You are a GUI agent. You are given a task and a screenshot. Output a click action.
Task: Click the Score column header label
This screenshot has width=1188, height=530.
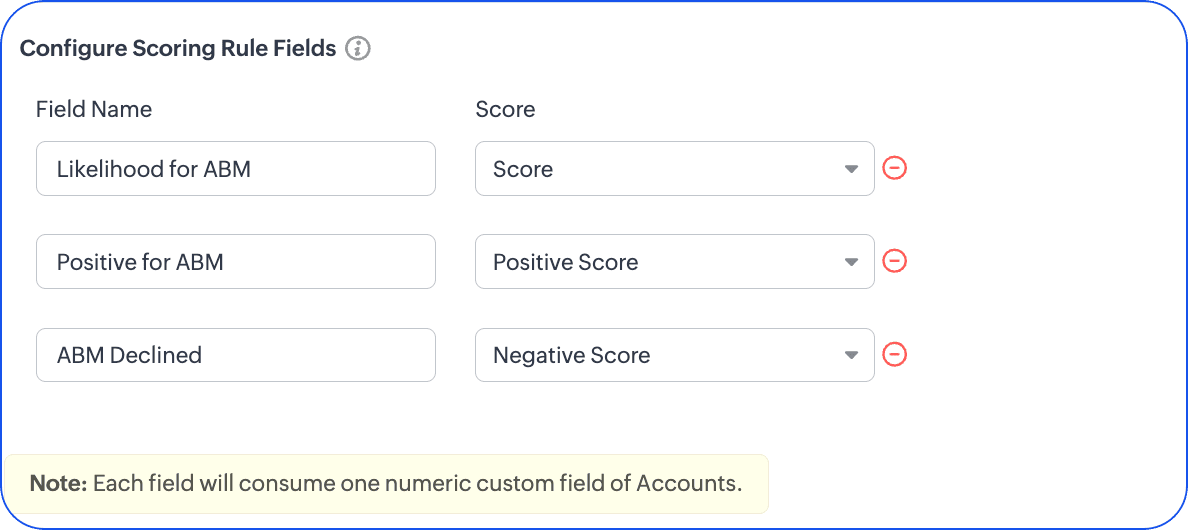click(x=505, y=109)
